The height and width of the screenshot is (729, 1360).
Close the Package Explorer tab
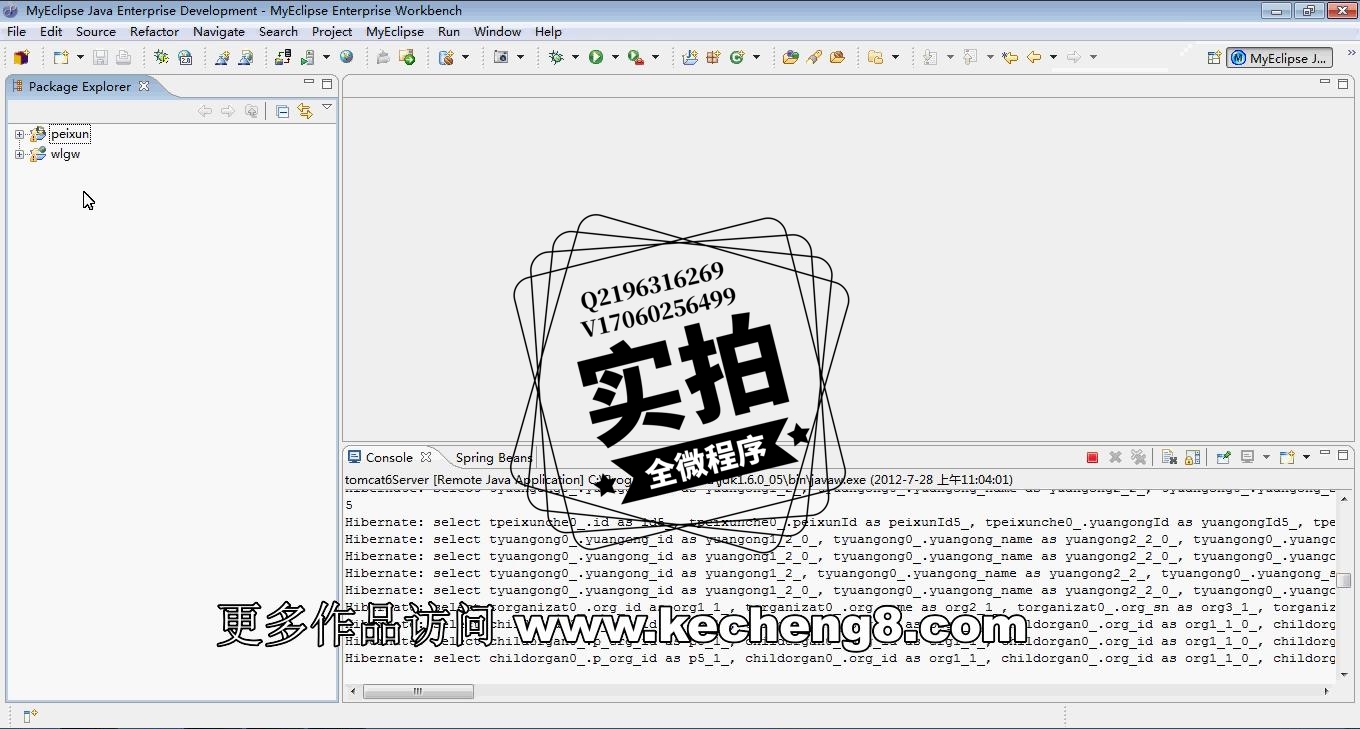pos(144,86)
